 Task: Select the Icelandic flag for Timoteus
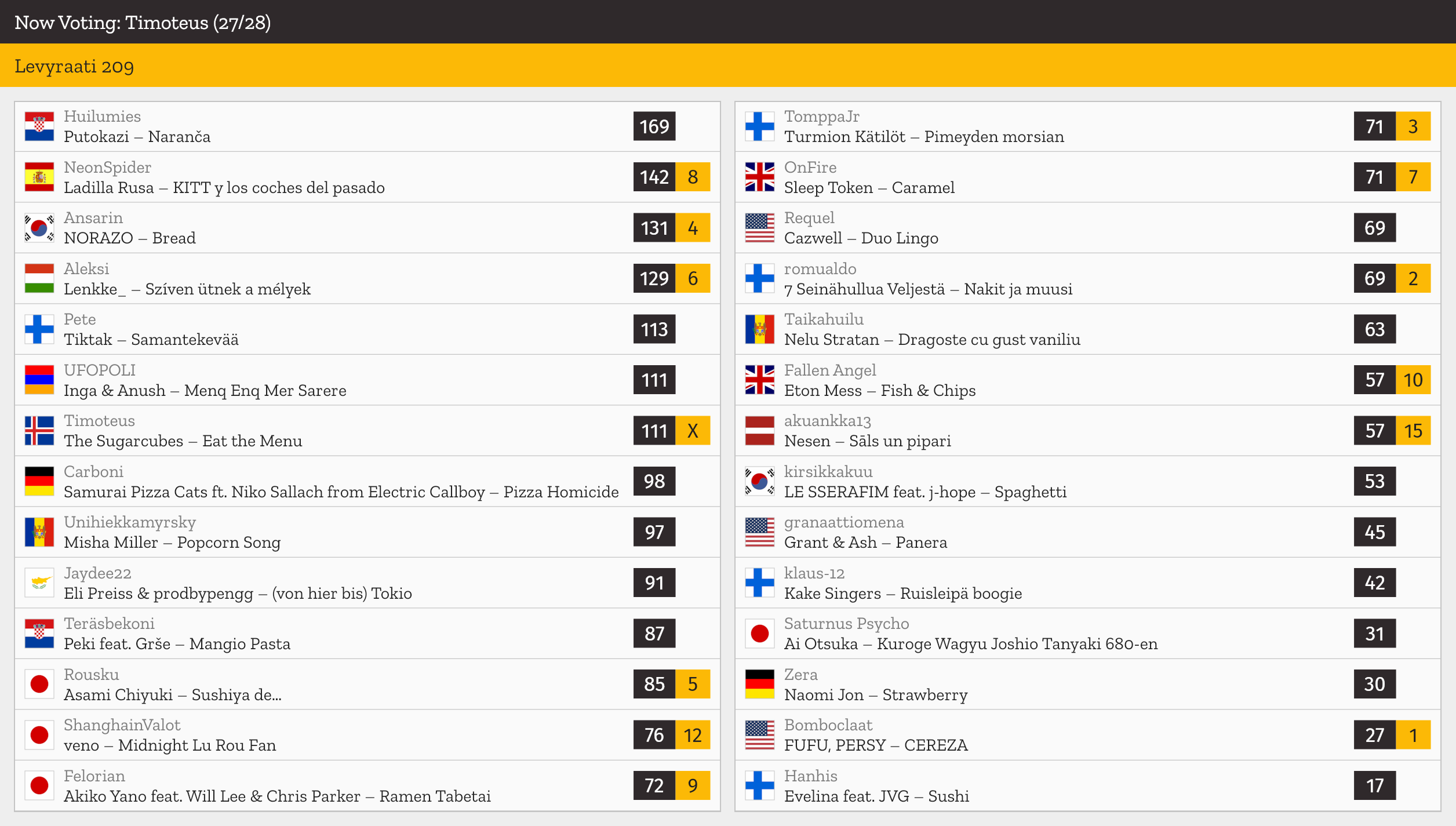(x=39, y=431)
